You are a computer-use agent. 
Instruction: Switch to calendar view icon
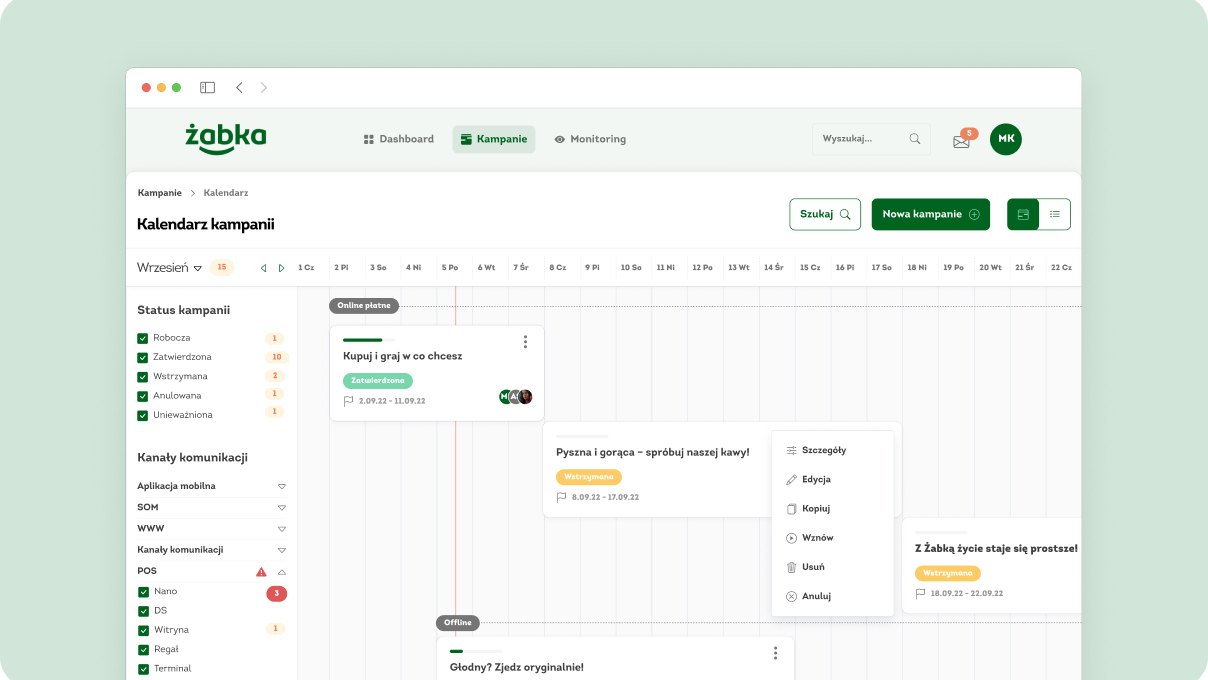[x=1023, y=214]
